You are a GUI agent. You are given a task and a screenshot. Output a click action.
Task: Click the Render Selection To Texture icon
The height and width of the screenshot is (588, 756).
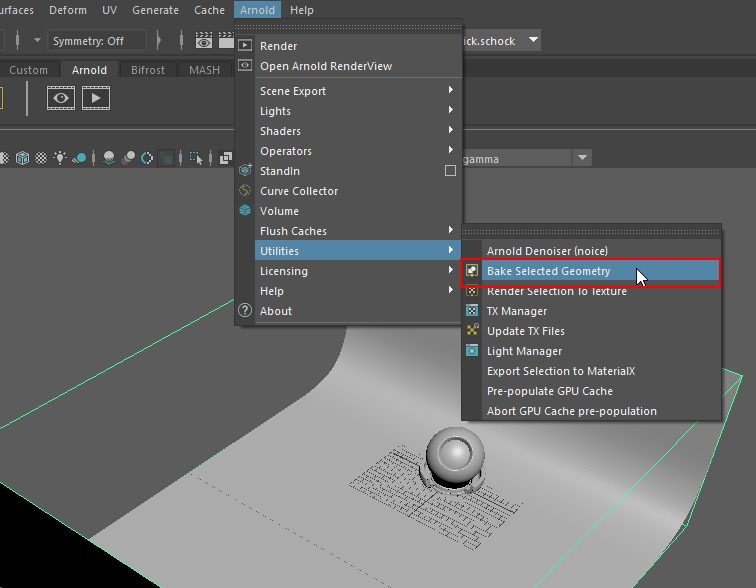pos(472,291)
